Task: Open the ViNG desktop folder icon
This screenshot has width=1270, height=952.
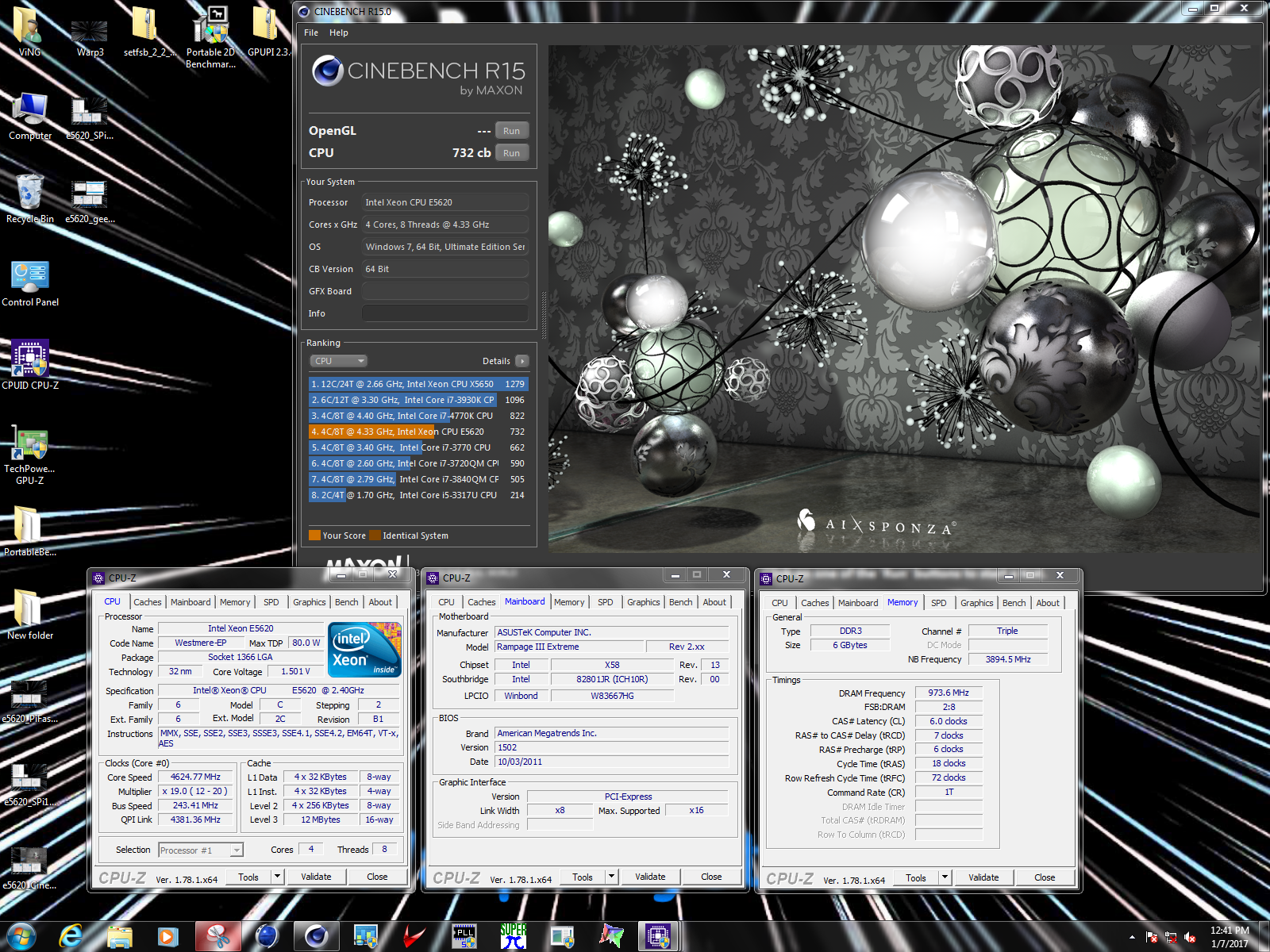Action: (29, 32)
